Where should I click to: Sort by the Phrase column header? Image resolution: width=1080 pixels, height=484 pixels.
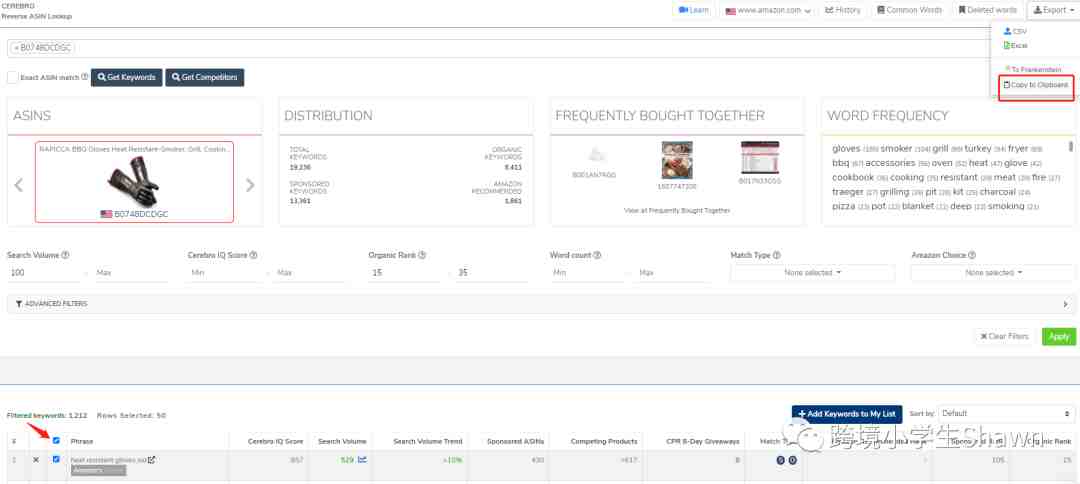coord(82,441)
